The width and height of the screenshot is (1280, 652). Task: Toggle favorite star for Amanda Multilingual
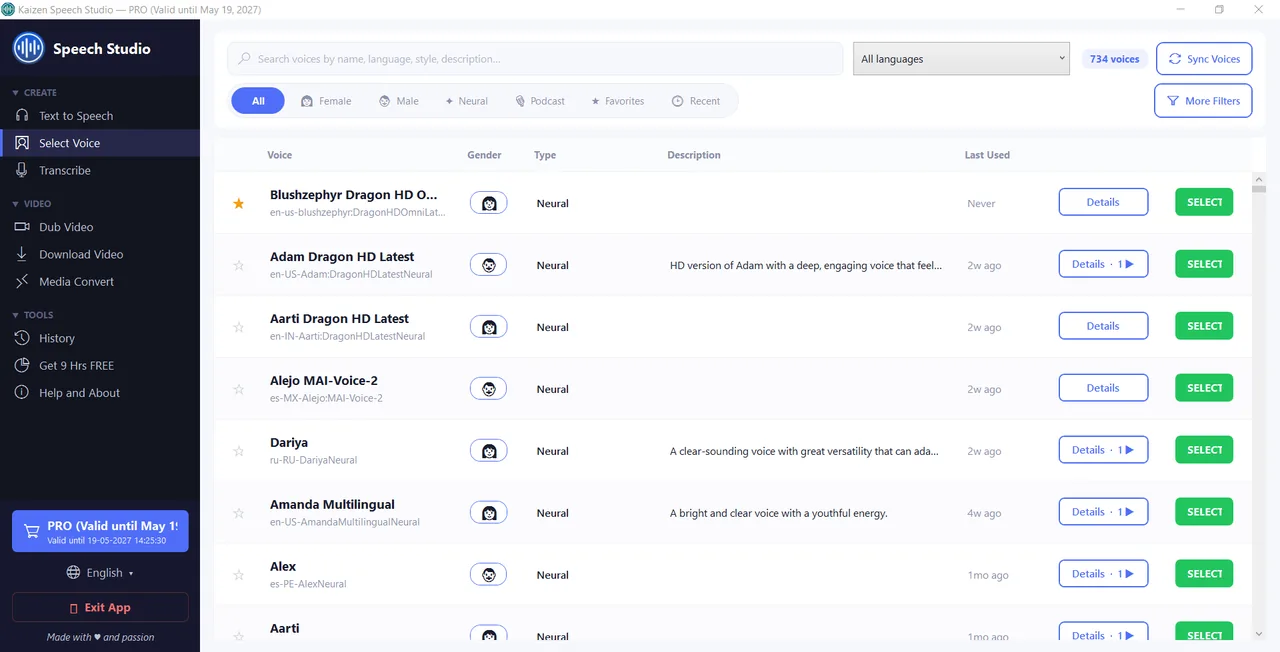pyautogui.click(x=238, y=513)
